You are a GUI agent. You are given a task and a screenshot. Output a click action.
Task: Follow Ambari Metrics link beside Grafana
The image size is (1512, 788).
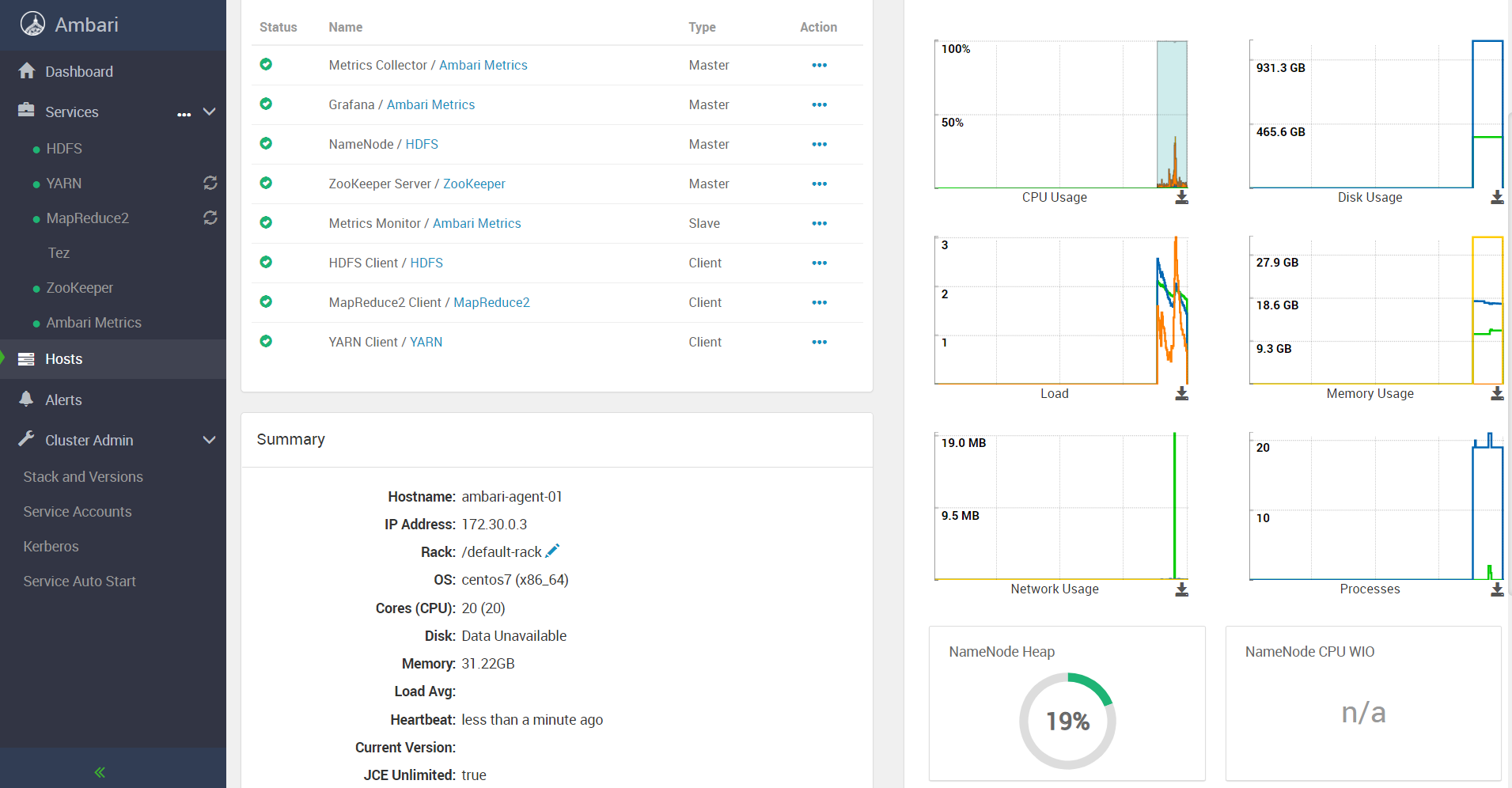tap(430, 104)
